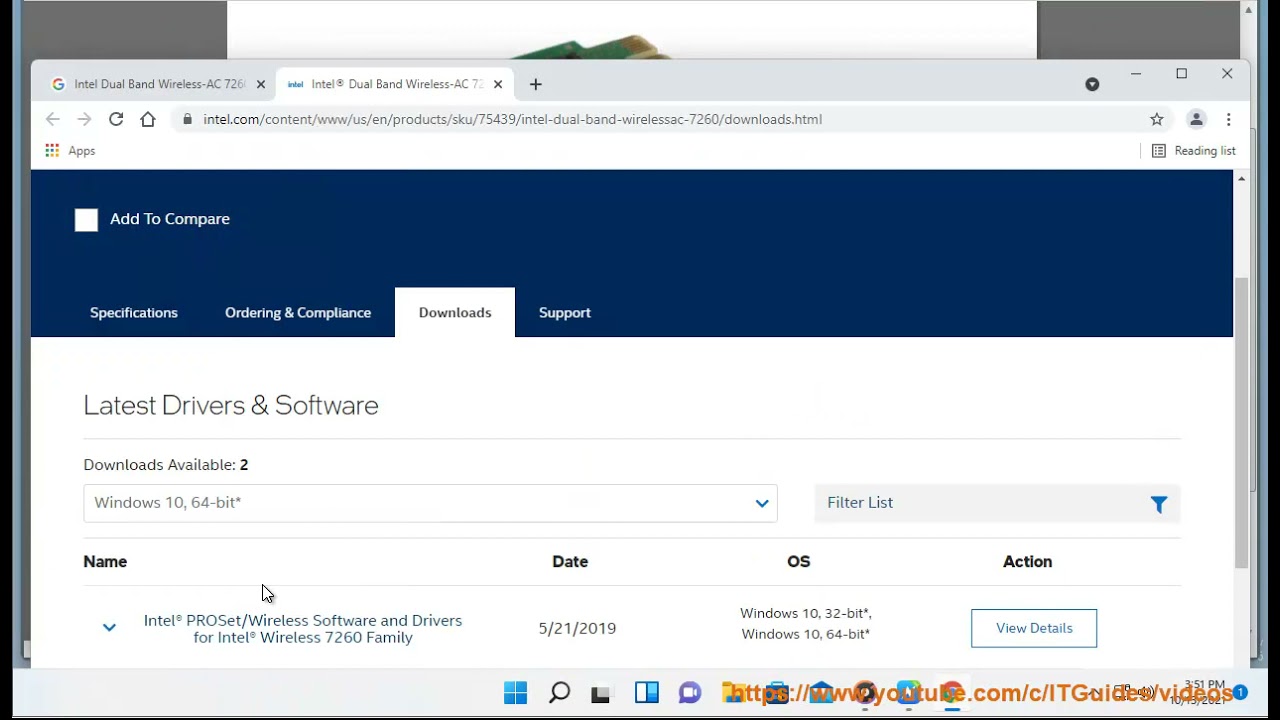Click the browser Forward arrow
Screen dimensions: 1280x720
[x=84, y=119]
